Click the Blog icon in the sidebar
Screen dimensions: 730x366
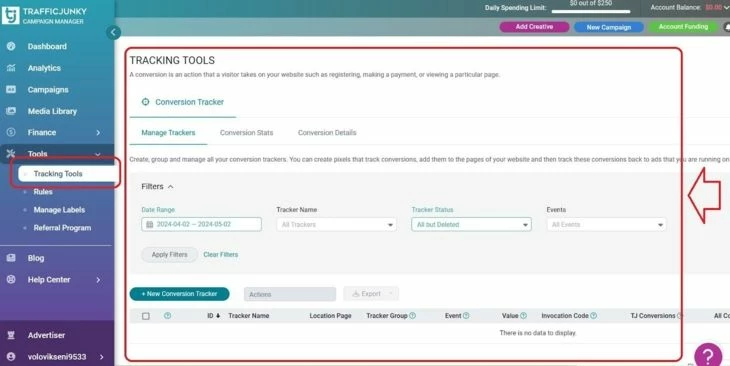click(11, 258)
